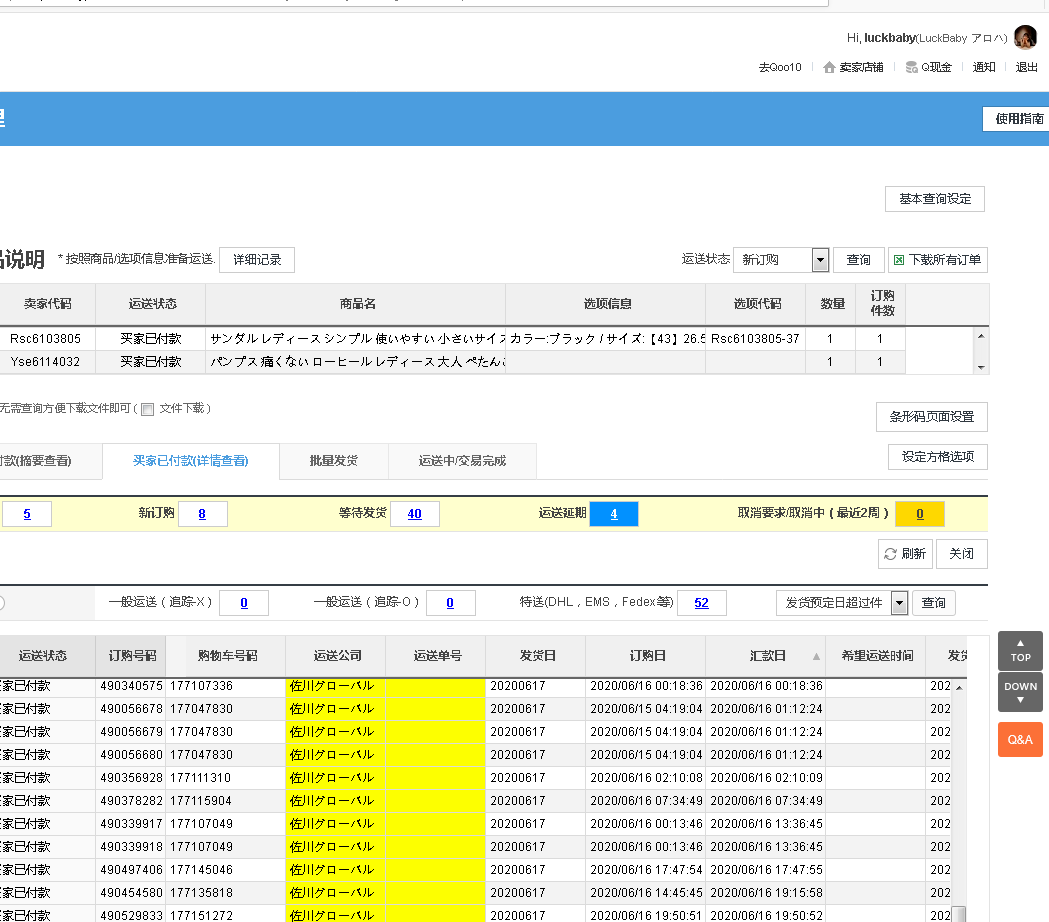Open 卖家店铺 via the home icon
1049x922 pixels.
829,68
